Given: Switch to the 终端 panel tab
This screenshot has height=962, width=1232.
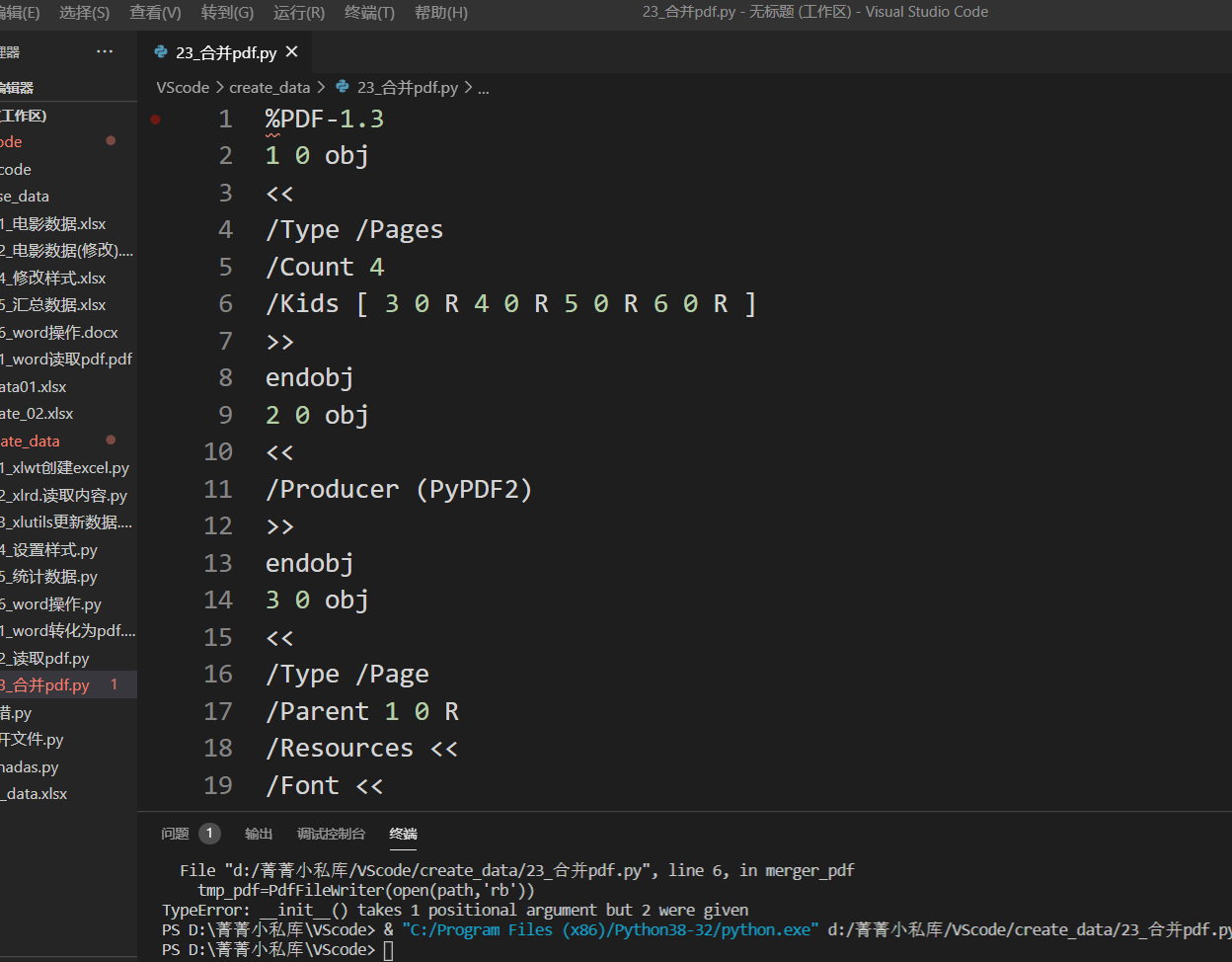Looking at the screenshot, I should point(403,834).
